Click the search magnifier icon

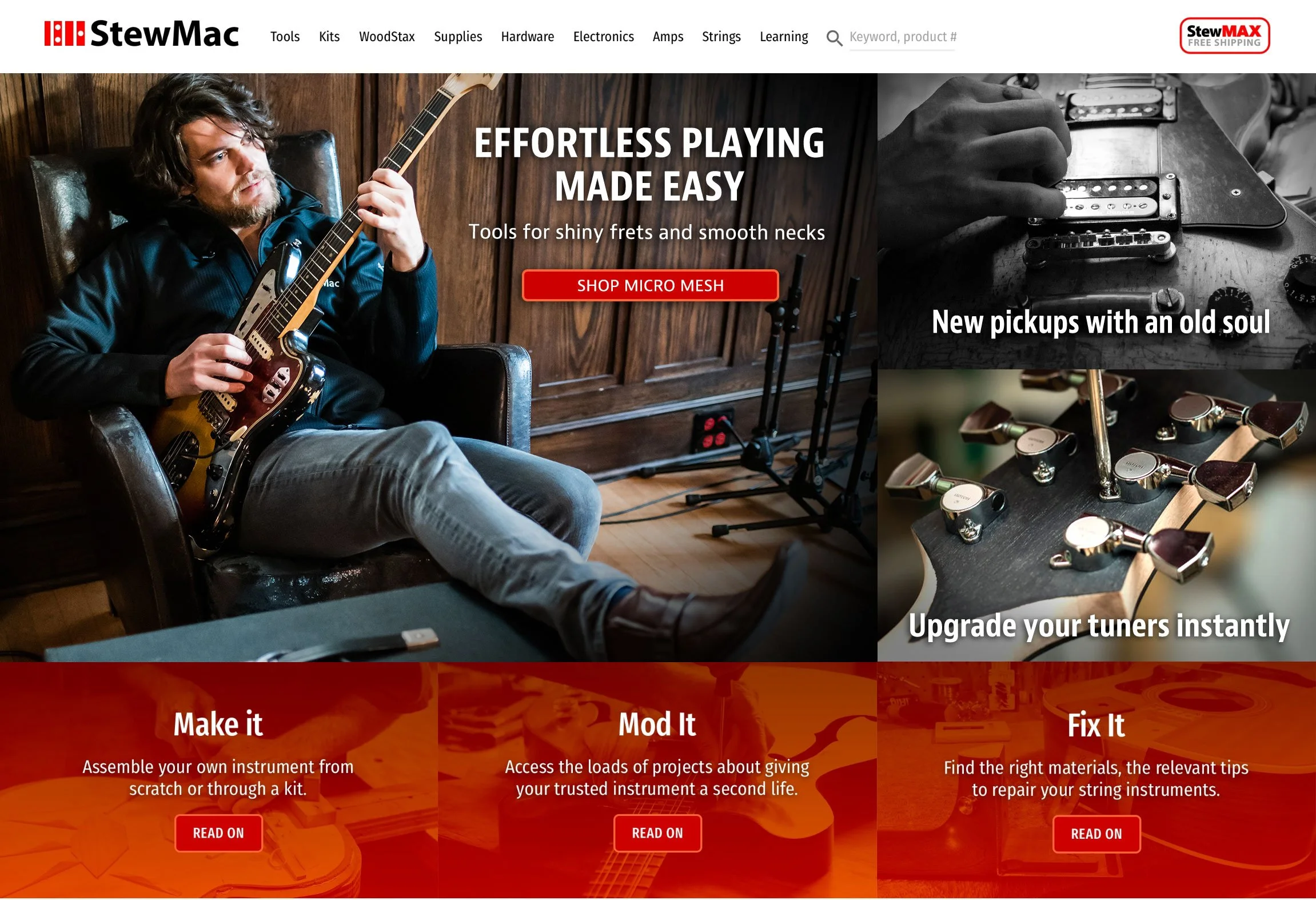tap(834, 38)
